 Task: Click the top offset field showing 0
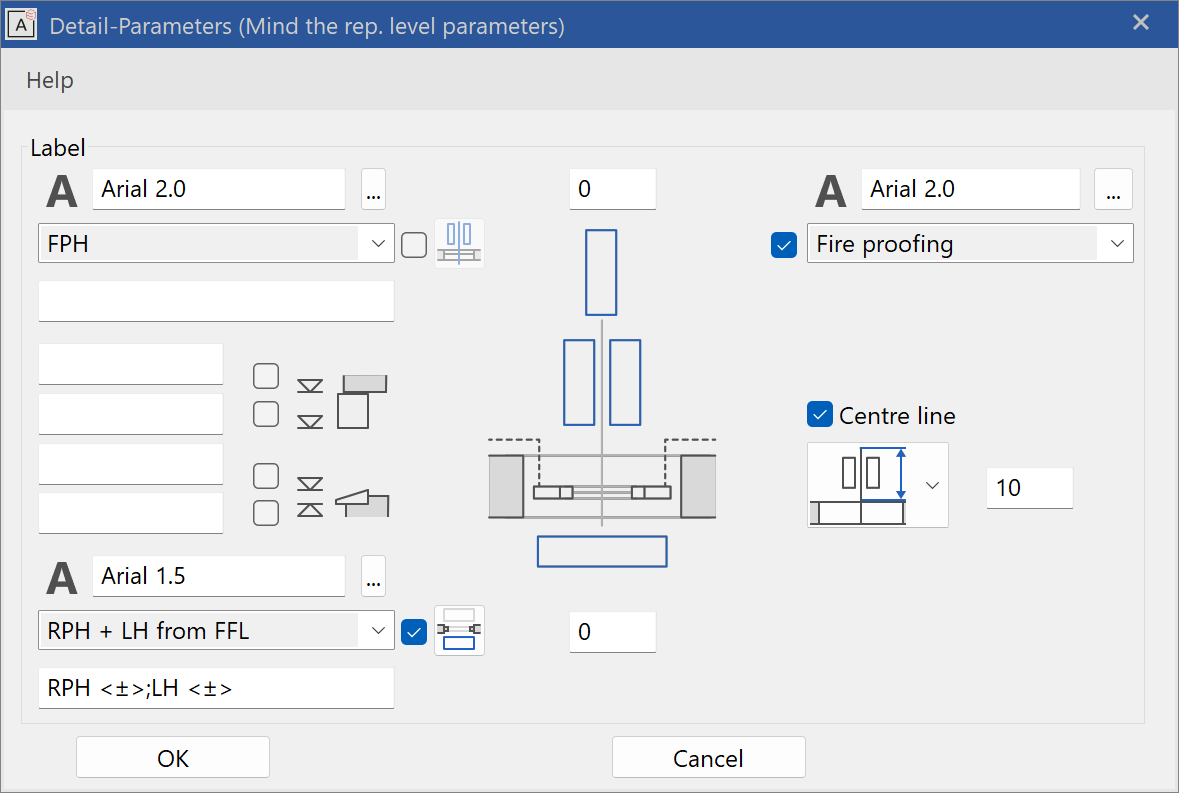613,189
